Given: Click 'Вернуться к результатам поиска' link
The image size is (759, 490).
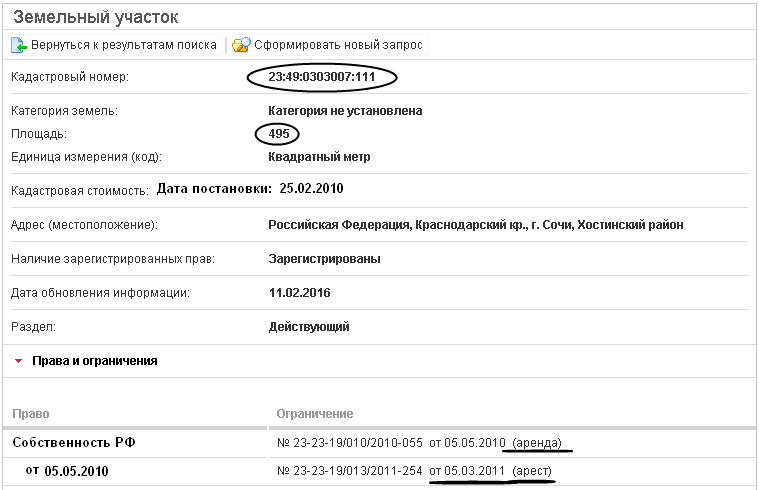Looking at the screenshot, I should (124, 45).
